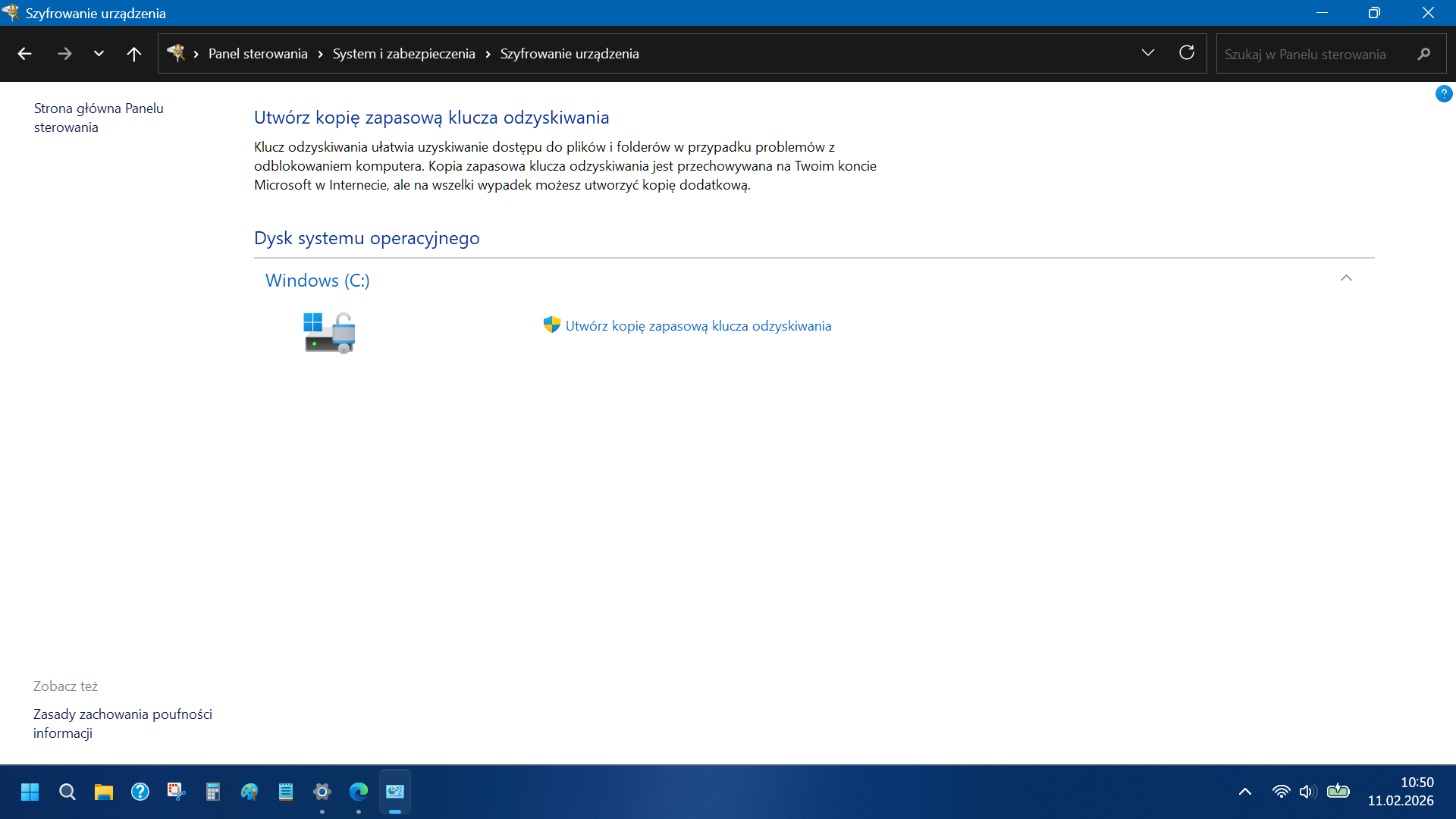Open Get Help app from taskbar

pos(140,792)
